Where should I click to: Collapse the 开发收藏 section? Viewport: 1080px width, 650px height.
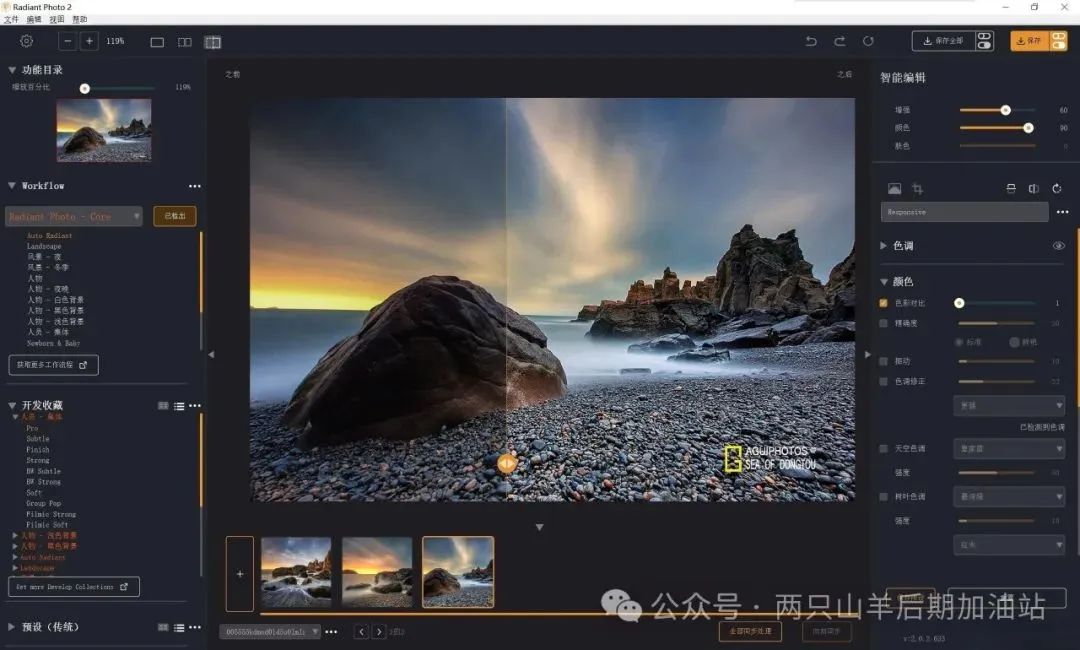(x=12, y=405)
